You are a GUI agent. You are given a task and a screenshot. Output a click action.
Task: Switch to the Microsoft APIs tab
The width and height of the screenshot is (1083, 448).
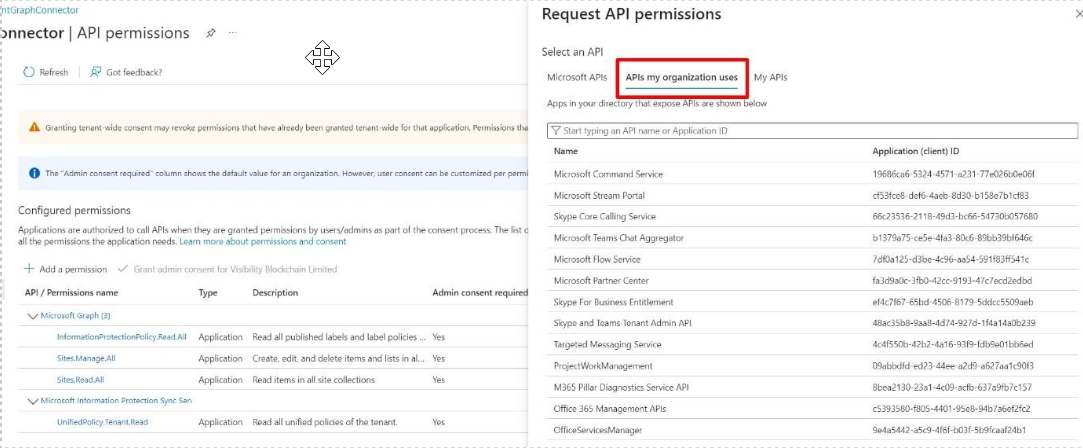577,77
